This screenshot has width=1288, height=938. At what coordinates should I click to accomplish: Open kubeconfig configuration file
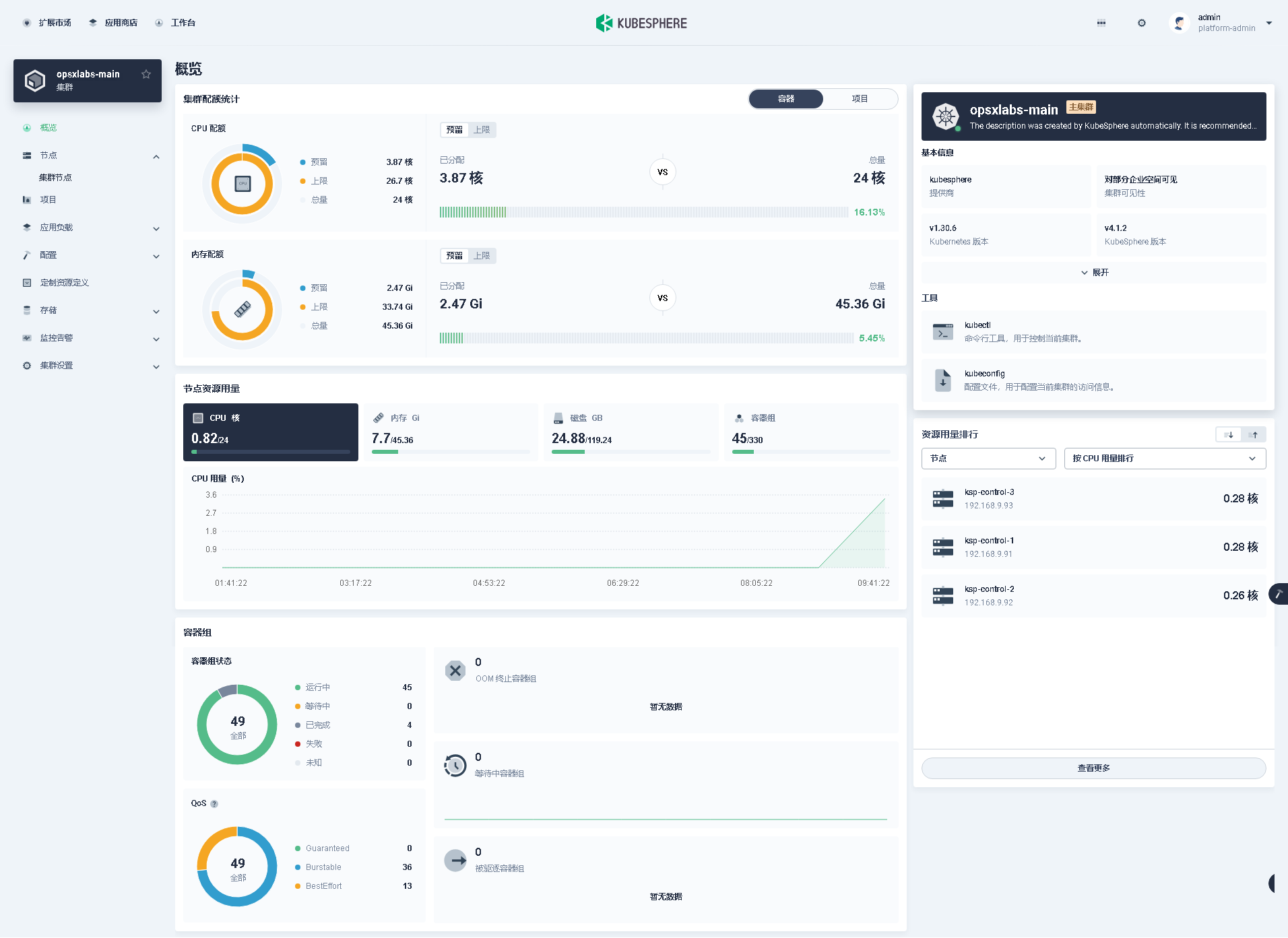(x=1094, y=380)
